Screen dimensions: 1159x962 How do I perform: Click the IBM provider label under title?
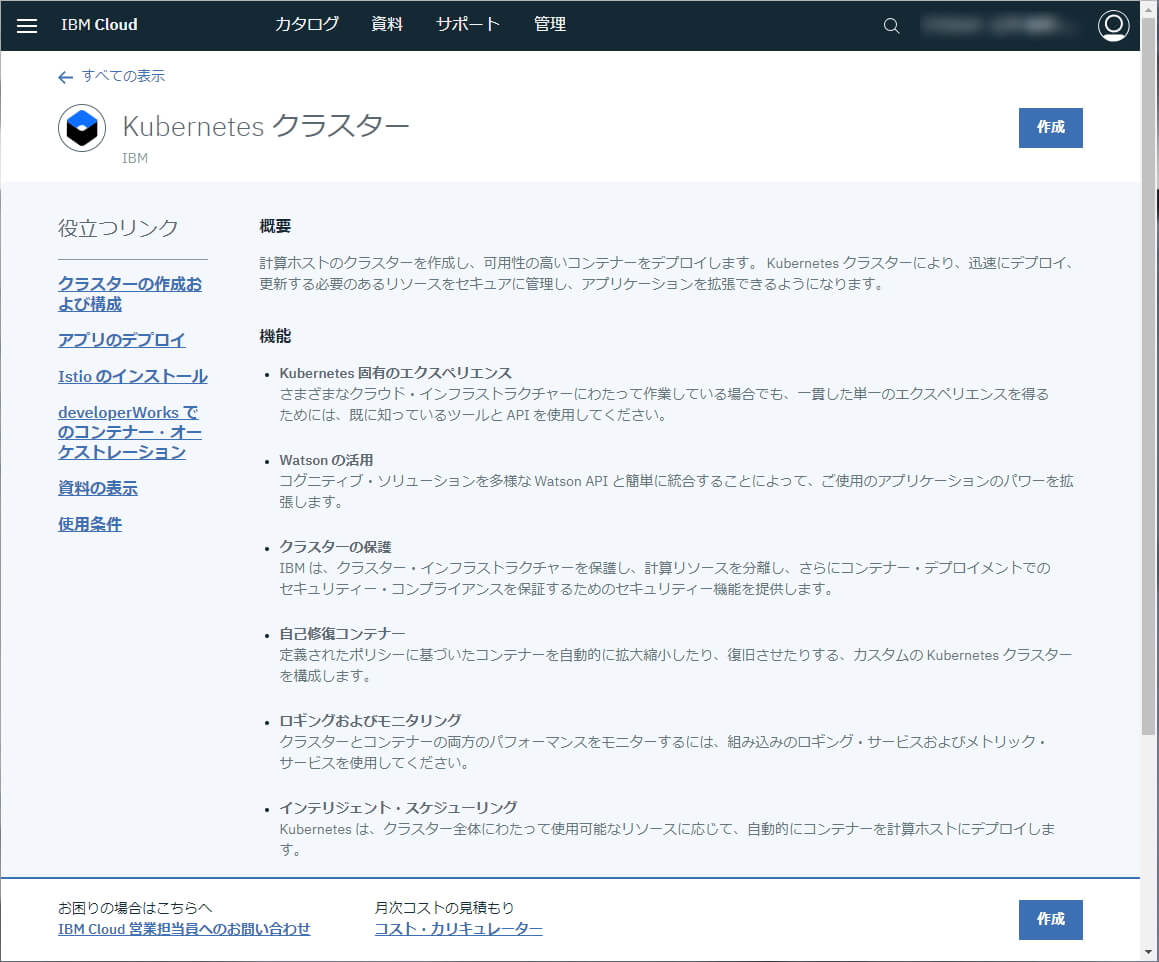[x=135, y=158]
